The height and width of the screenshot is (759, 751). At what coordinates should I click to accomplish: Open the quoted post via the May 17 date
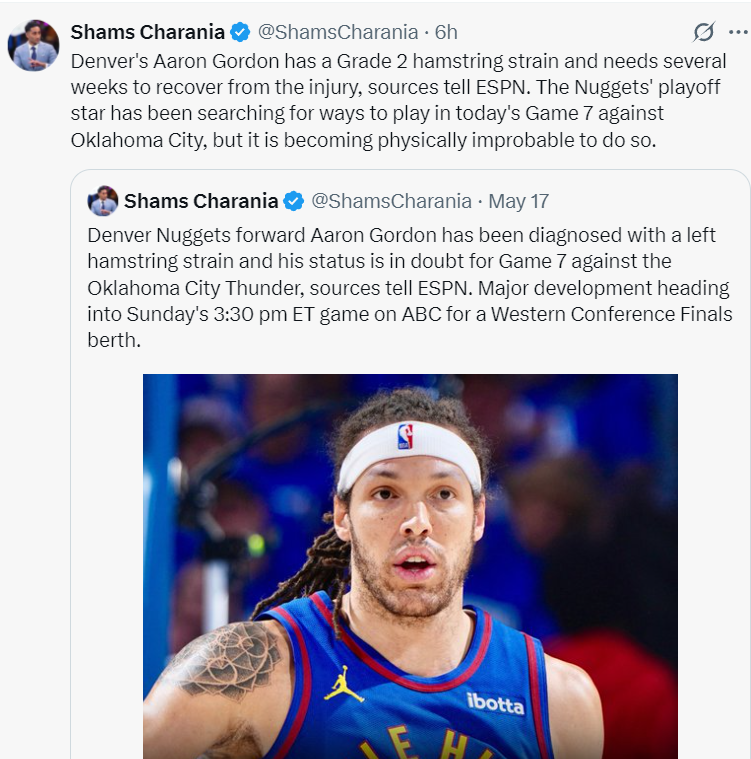click(x=519, y=201)
